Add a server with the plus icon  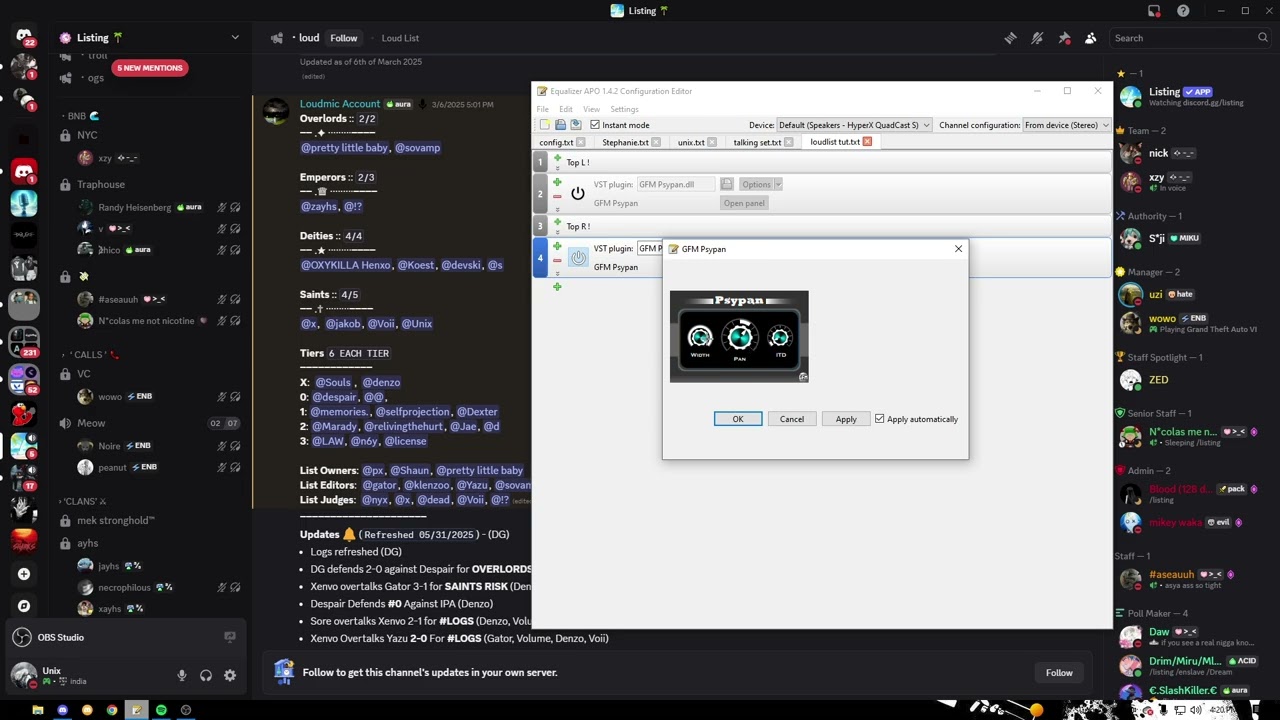pos(24,574)
